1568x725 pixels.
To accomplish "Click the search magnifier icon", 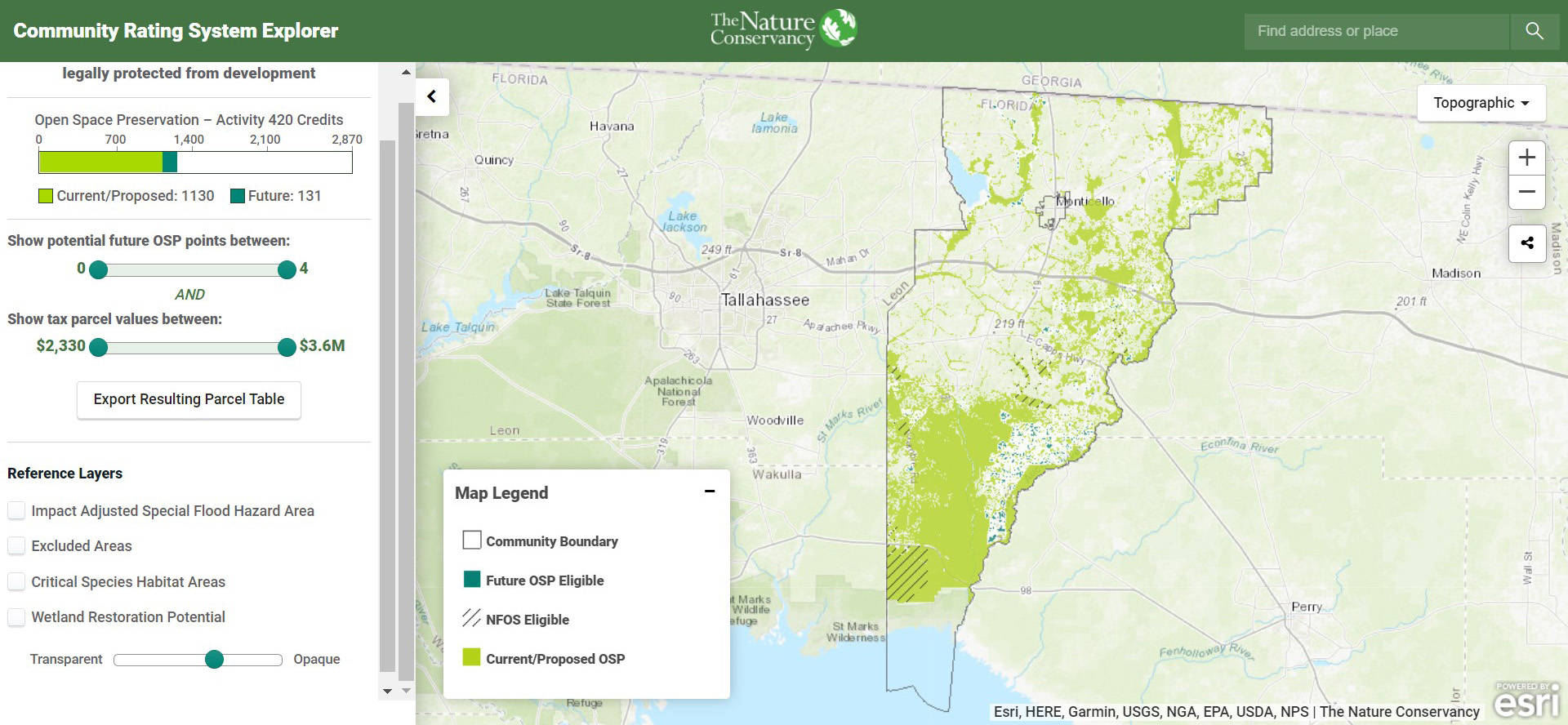I will point(1534,31).
